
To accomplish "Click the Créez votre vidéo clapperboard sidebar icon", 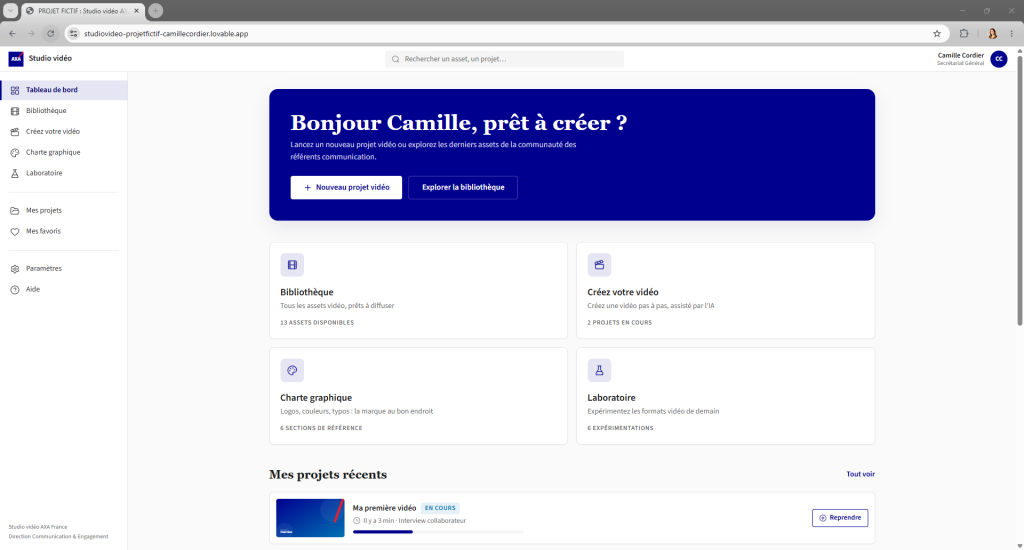I will coord(15,132).
